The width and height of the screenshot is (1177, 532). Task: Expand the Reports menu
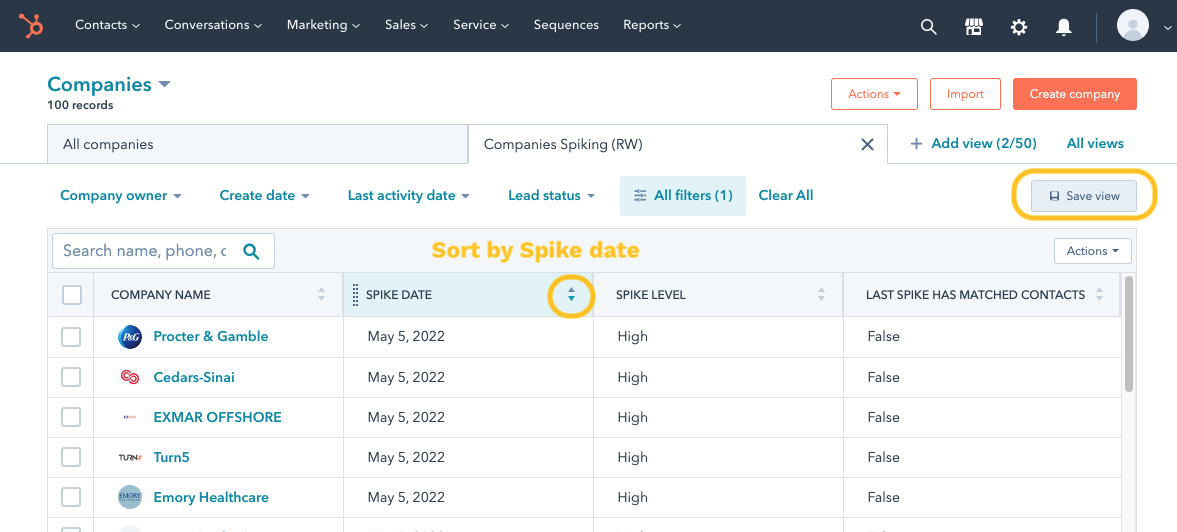[x=652, y=25]
